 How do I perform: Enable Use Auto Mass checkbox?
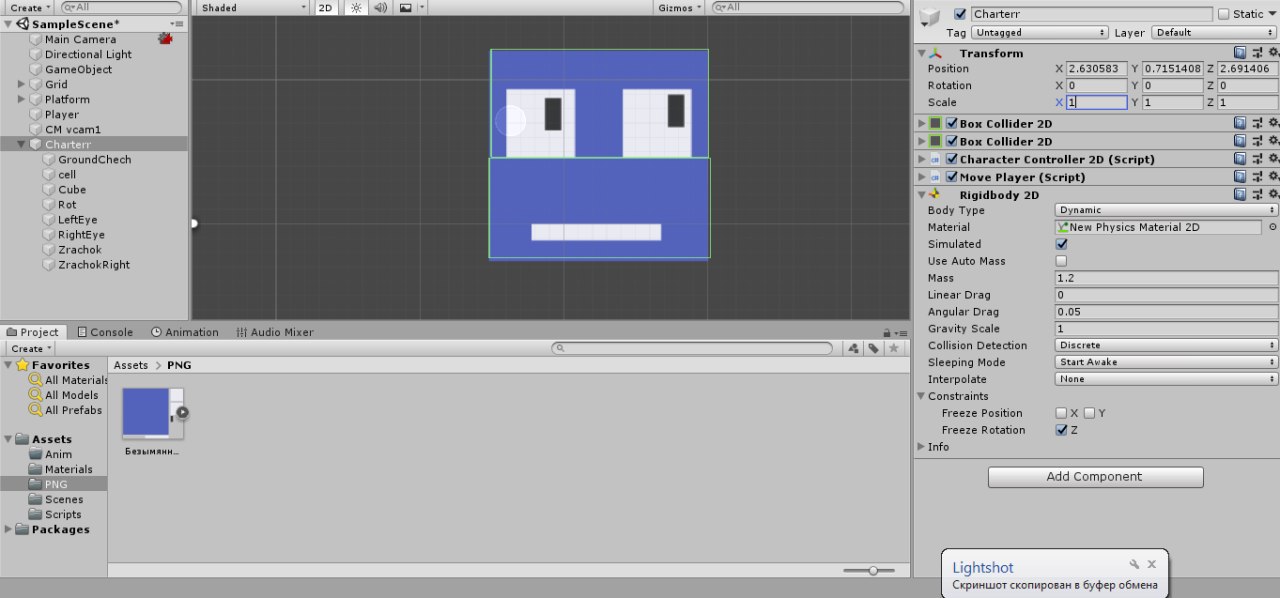point(1062,261)
